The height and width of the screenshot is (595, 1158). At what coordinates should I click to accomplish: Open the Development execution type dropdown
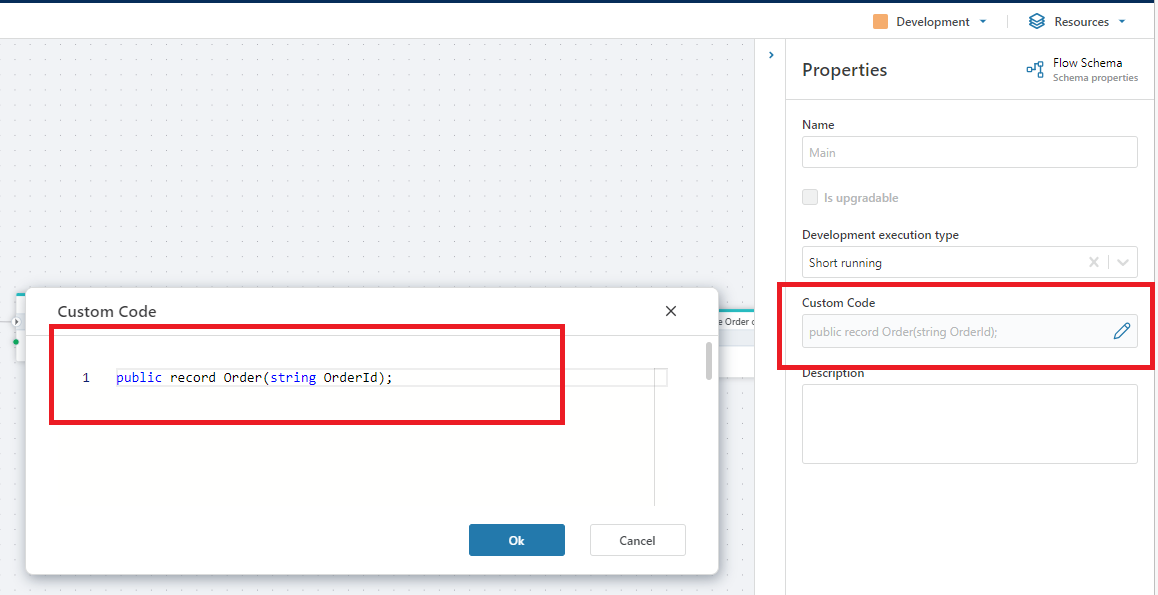[x=1121, y=262]
